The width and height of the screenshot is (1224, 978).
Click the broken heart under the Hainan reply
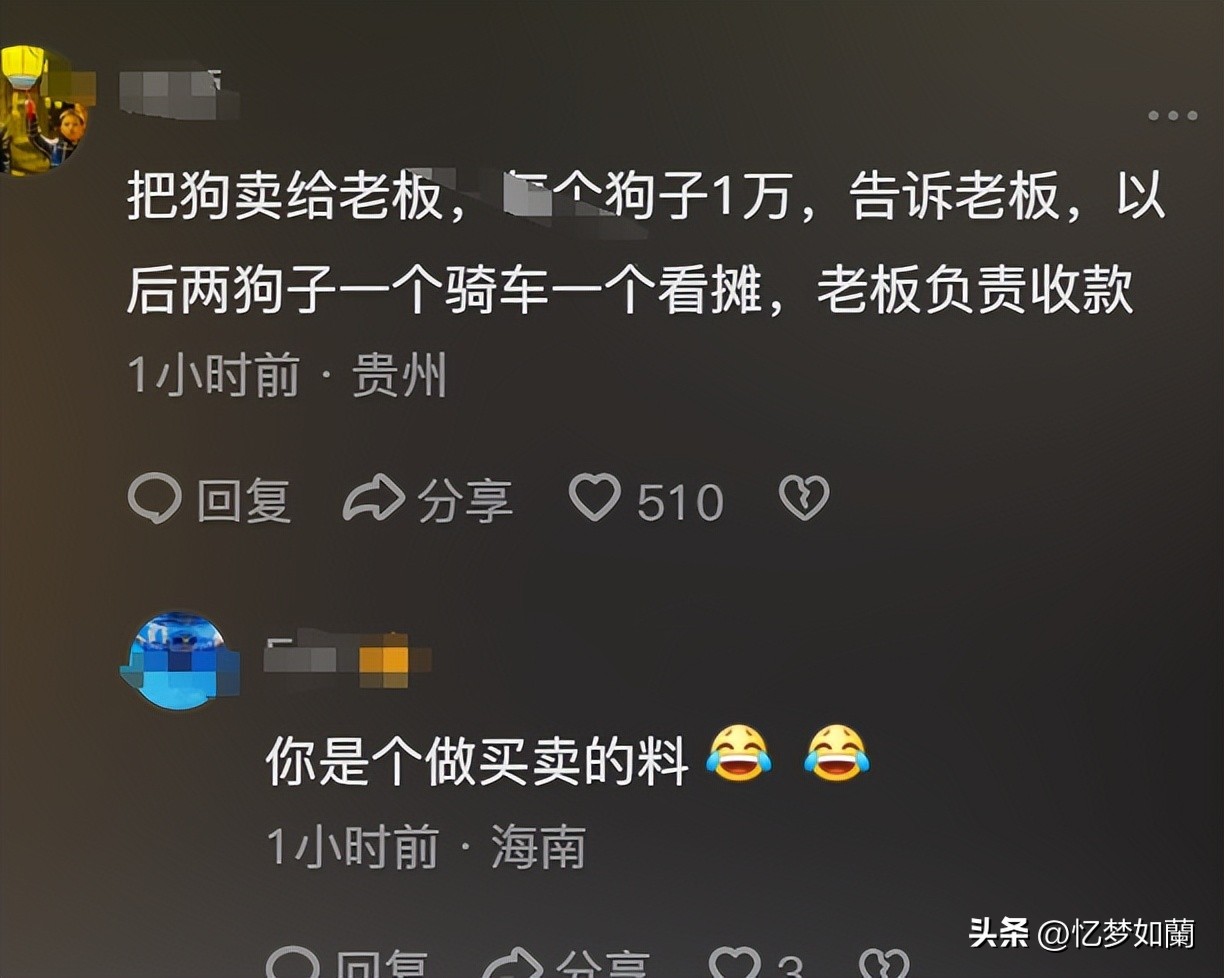click(x=884, y=963)
